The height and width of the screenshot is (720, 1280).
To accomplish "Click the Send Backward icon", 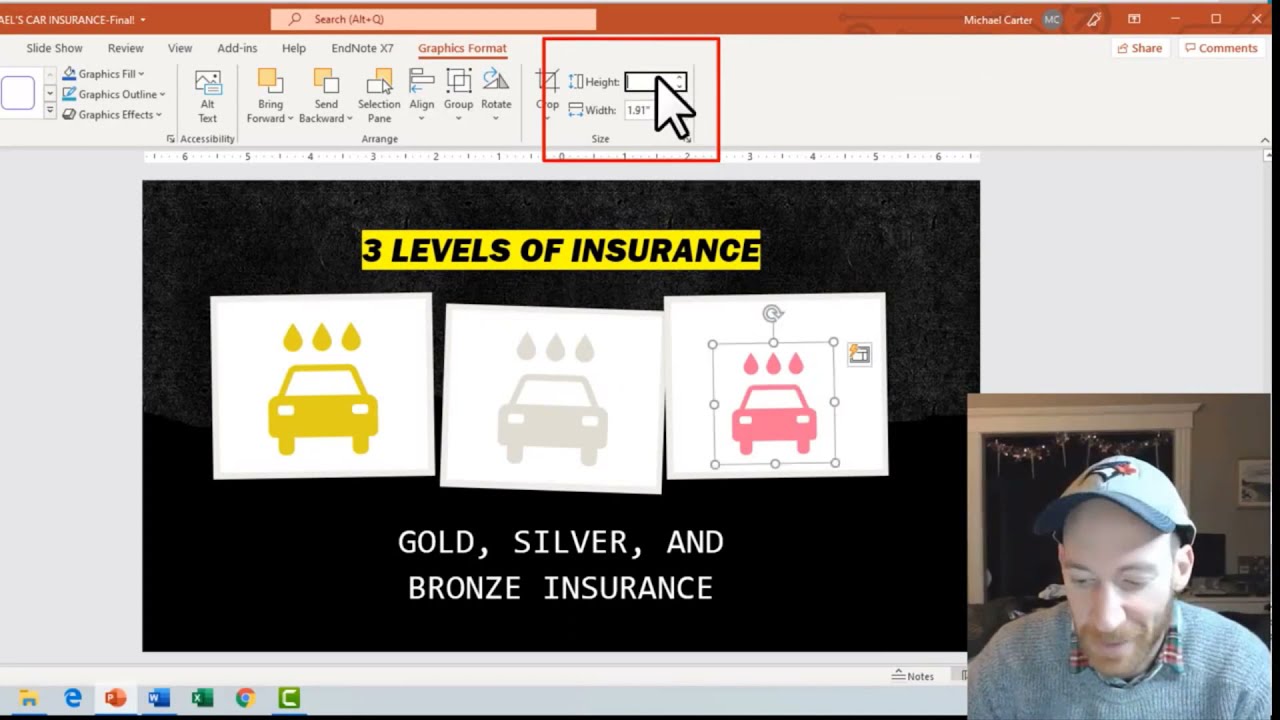I will [326, 81].
